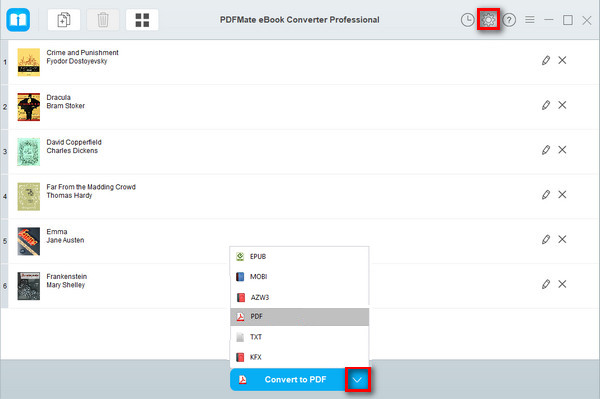The image size is (600, 399).
Task: Open the hamburger menu icon
Action: pos(530,20)
